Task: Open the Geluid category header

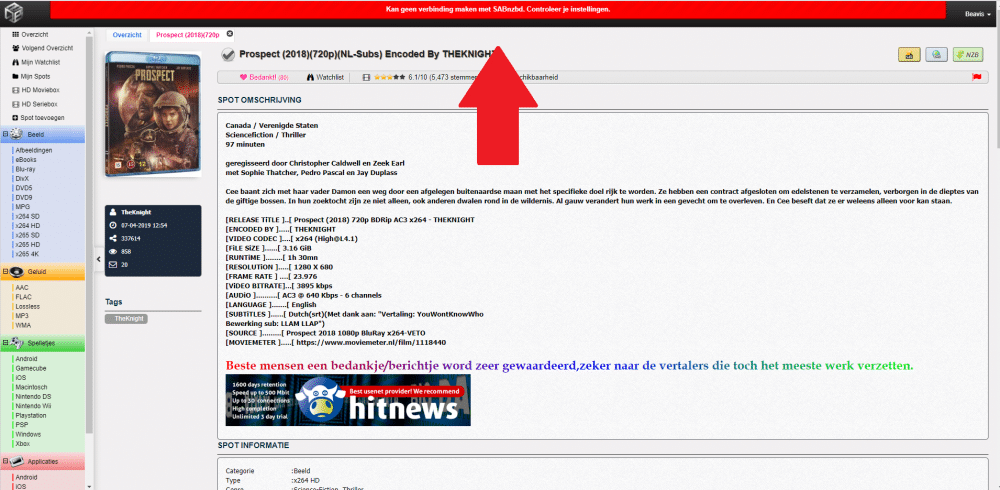Action: 42,272
